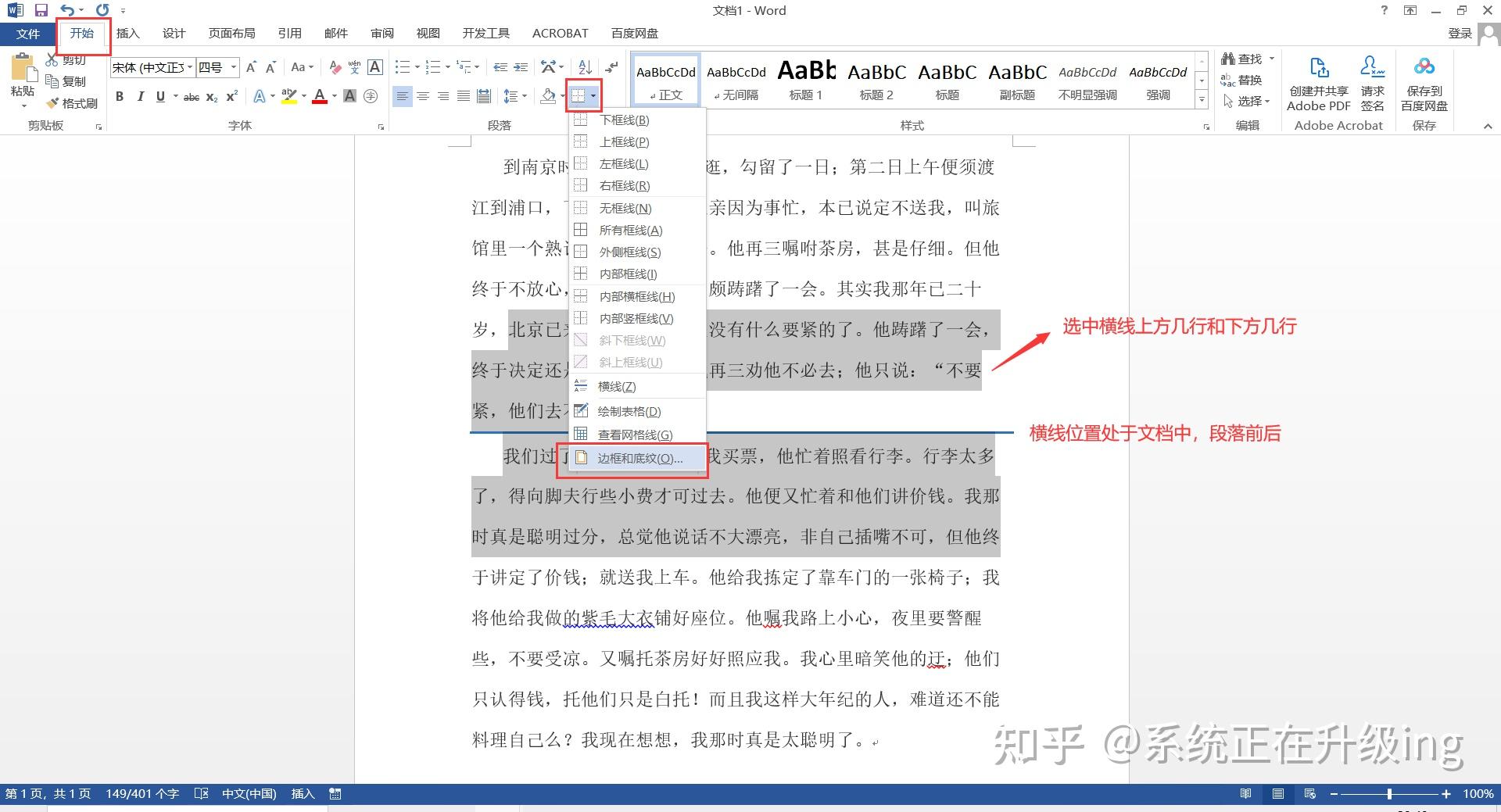Open the Borders dropdown arrow
1501x812 pixels.
(x=594, y=96)
